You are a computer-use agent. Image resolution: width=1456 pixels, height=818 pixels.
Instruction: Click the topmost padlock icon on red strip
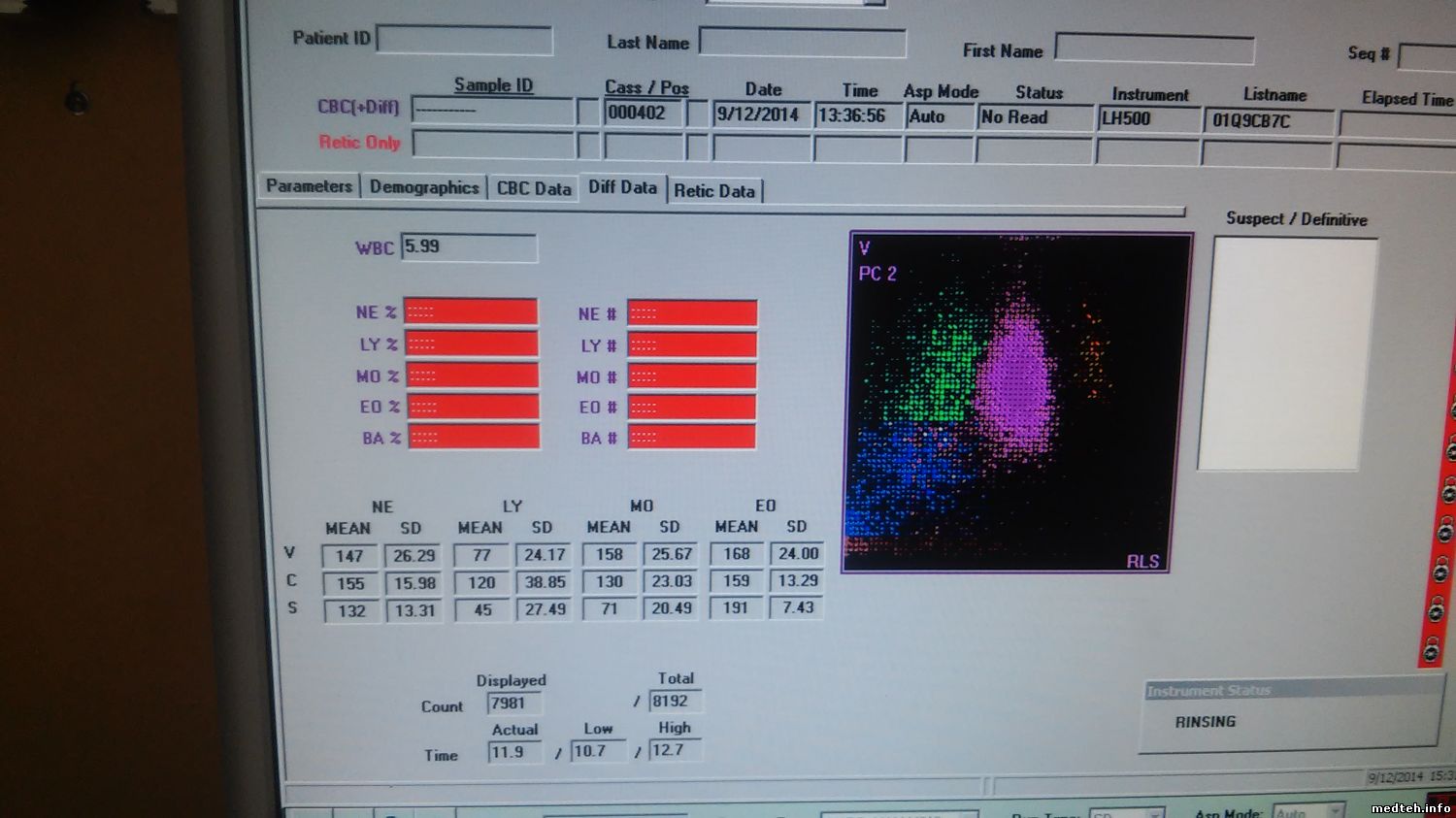(x=1451, y=409)
